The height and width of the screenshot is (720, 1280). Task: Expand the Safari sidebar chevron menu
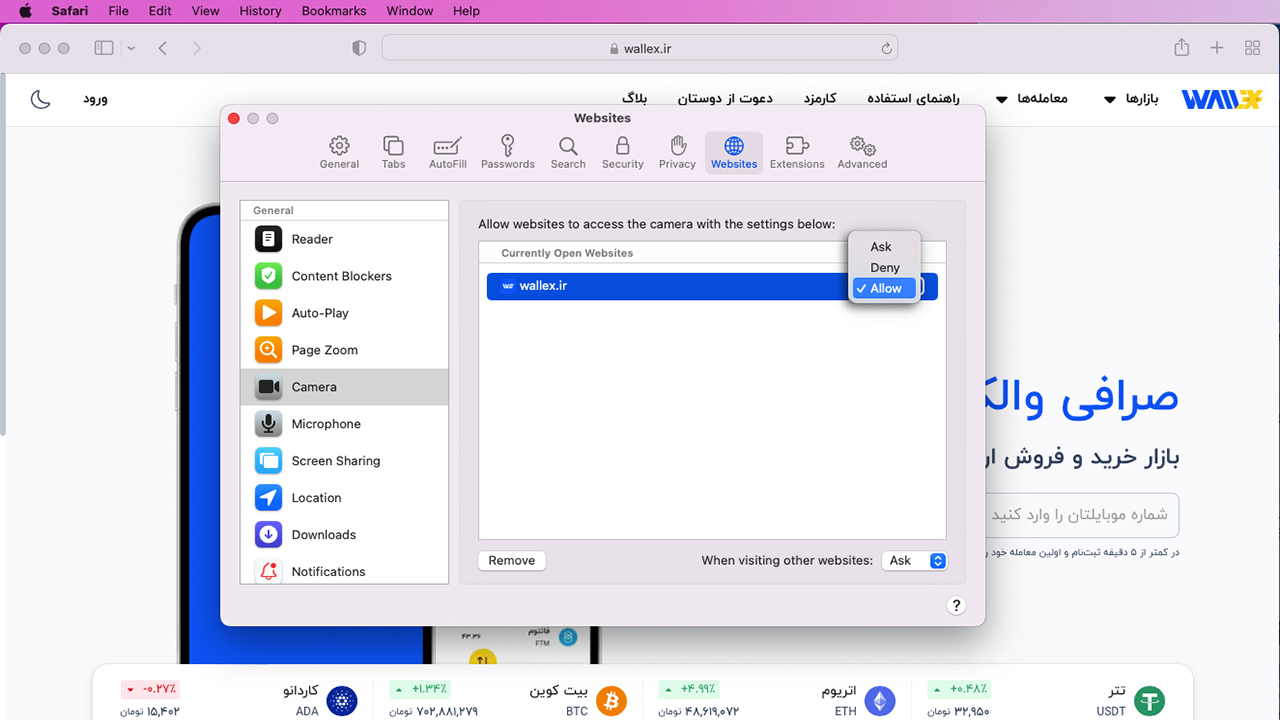click(131, 48)
